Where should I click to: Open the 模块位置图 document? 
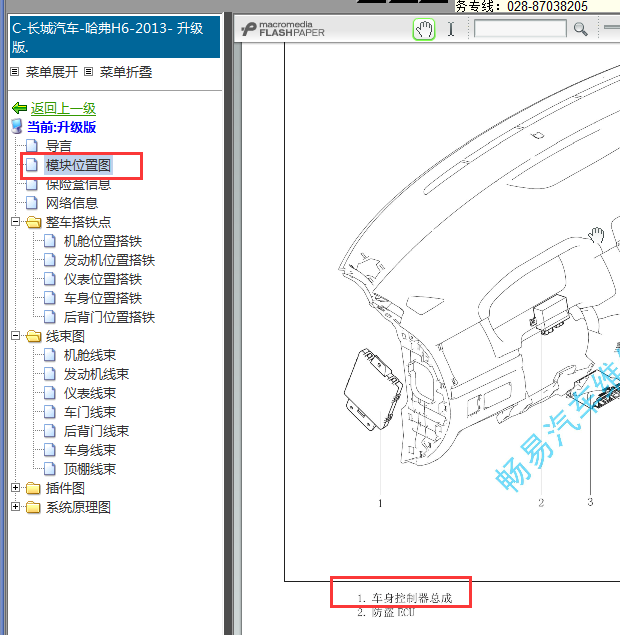[x=78, y=165]
